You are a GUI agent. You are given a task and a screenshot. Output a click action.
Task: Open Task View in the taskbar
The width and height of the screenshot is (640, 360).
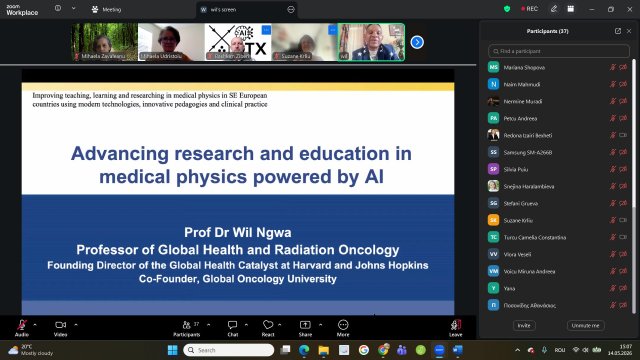tap(285, 350)
